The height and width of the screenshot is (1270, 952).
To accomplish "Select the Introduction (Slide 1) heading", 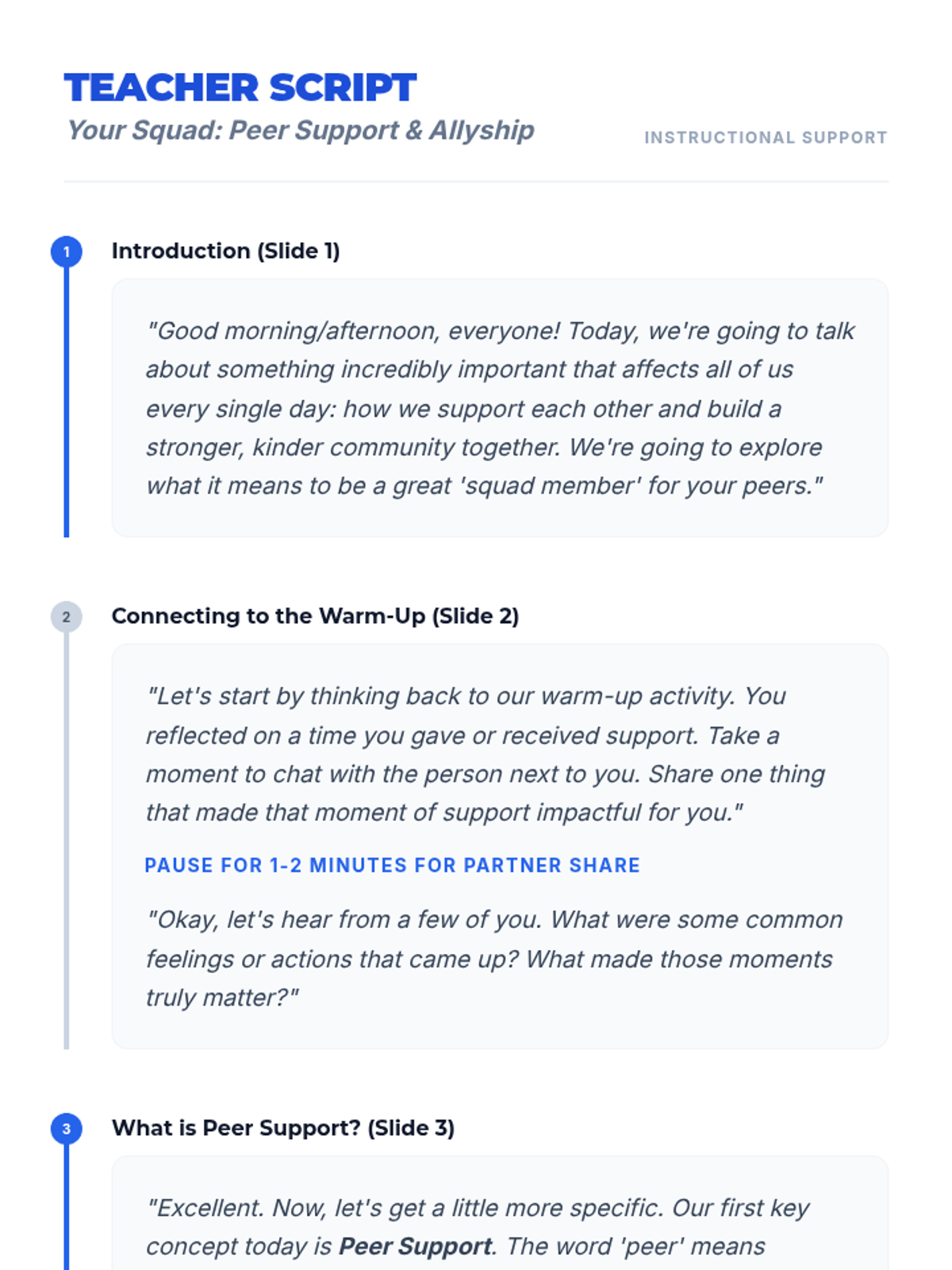I will coord(225,251).
